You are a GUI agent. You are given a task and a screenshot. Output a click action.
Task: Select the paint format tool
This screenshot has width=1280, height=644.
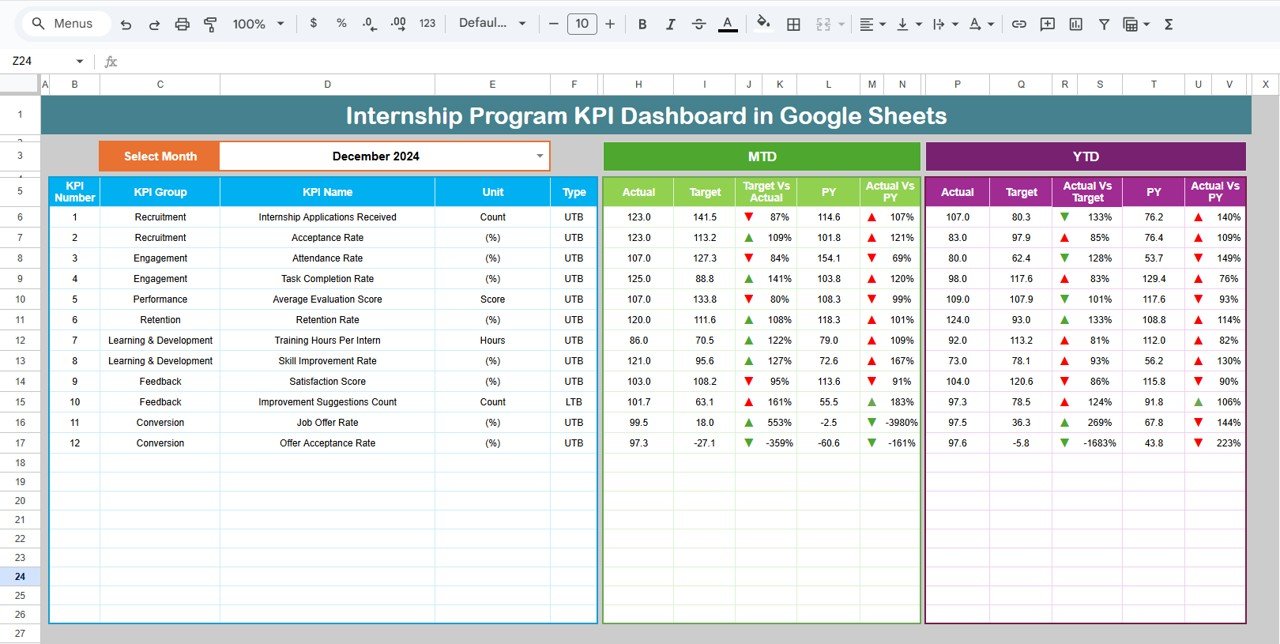click(210, 23)
